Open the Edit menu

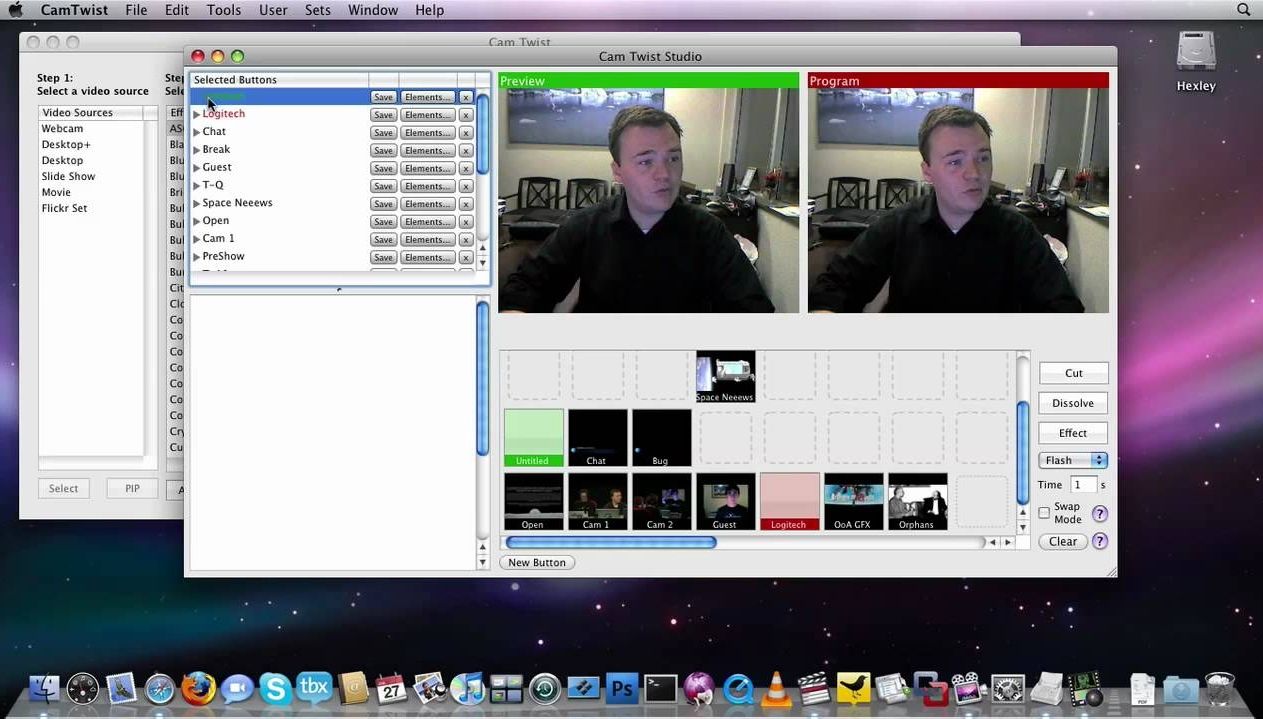click(177, 10)
